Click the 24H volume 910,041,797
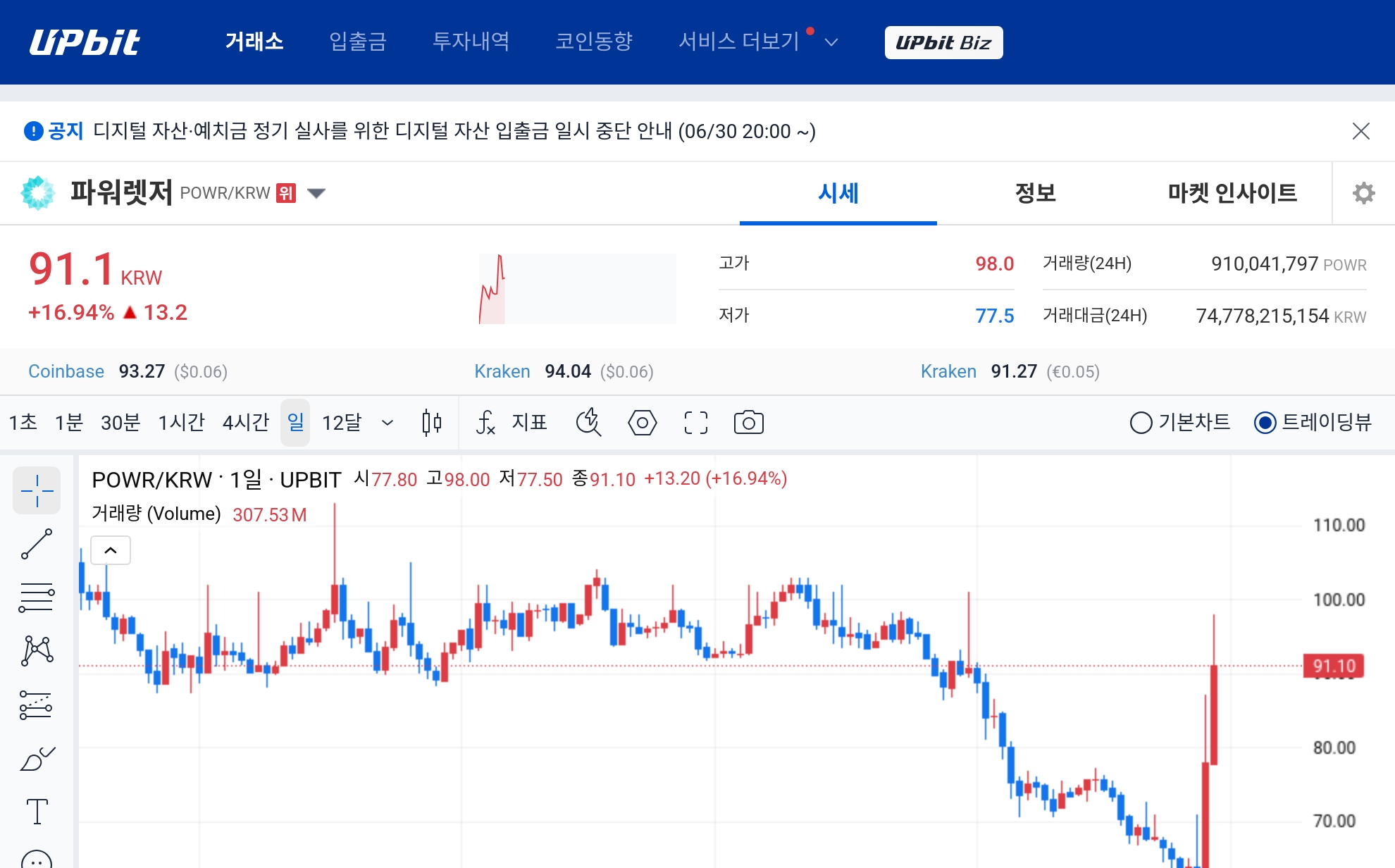 click(x=1265, y=263)
